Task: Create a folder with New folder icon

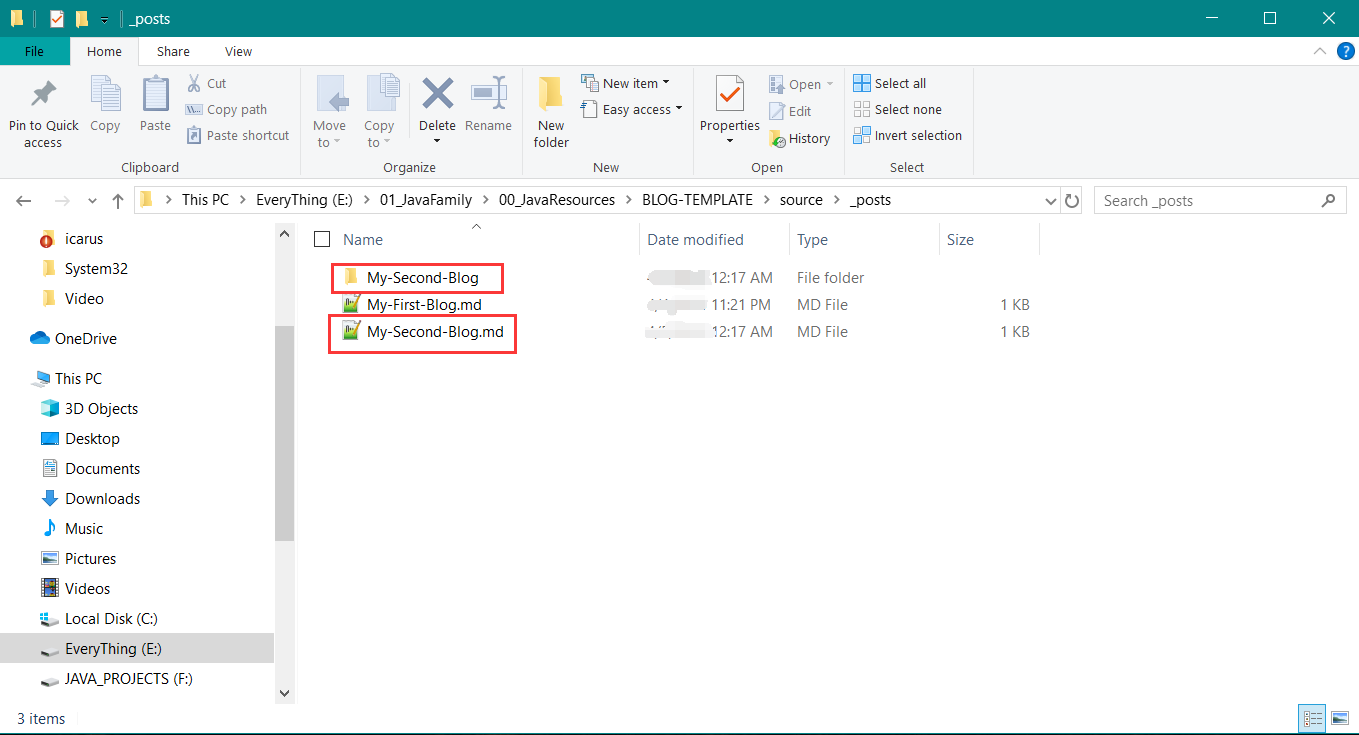Action: click(551, 95)
